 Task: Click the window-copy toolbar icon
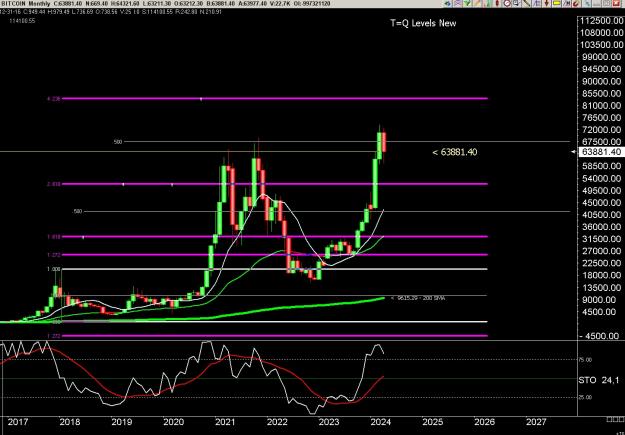(x=516, y=4)
